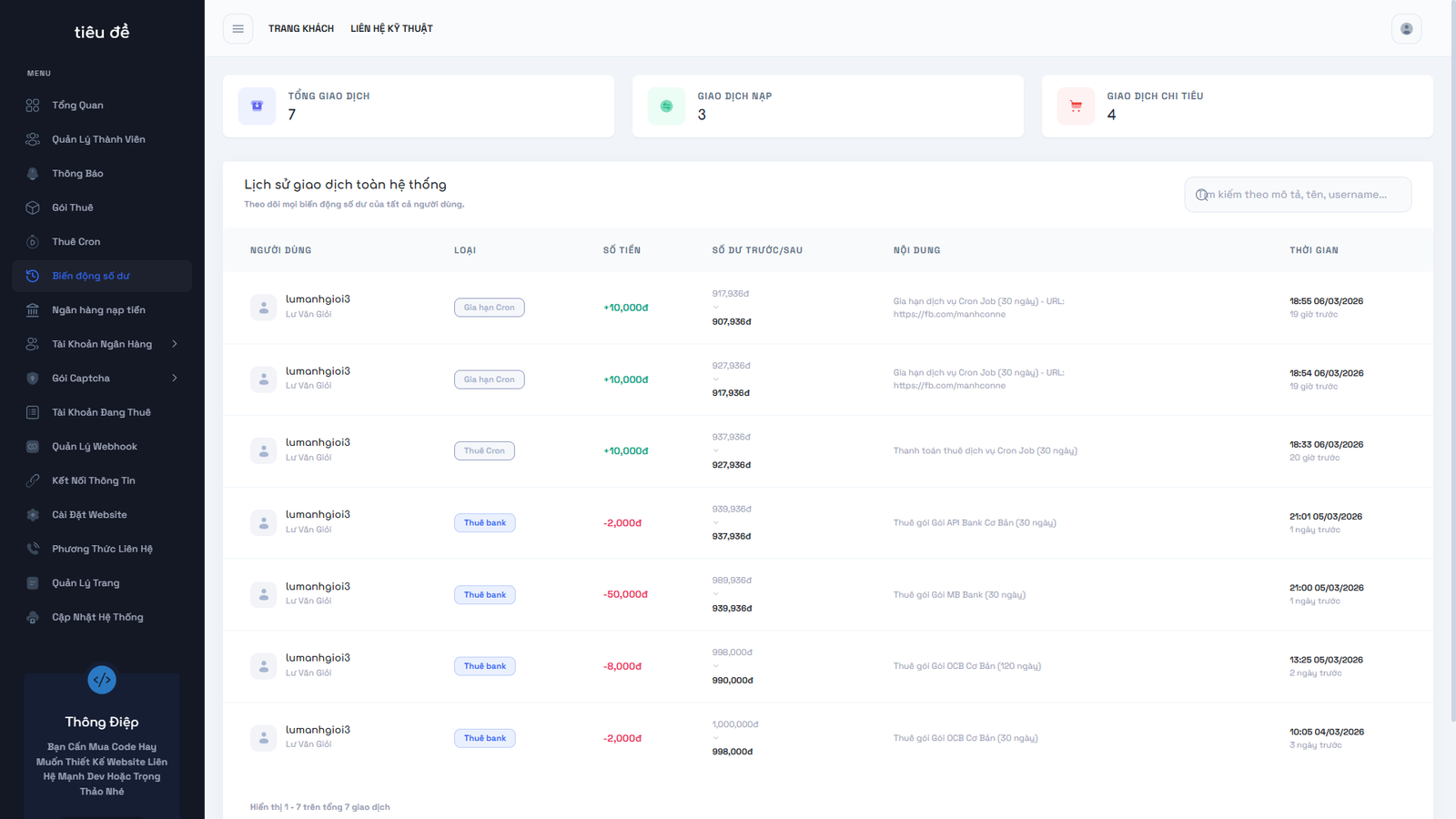The width and height of the screenshot is (1456, 819).
Task: Toggle the hamburger sidebar menu button
Action: pyautogui.click(x=238, y=29)
